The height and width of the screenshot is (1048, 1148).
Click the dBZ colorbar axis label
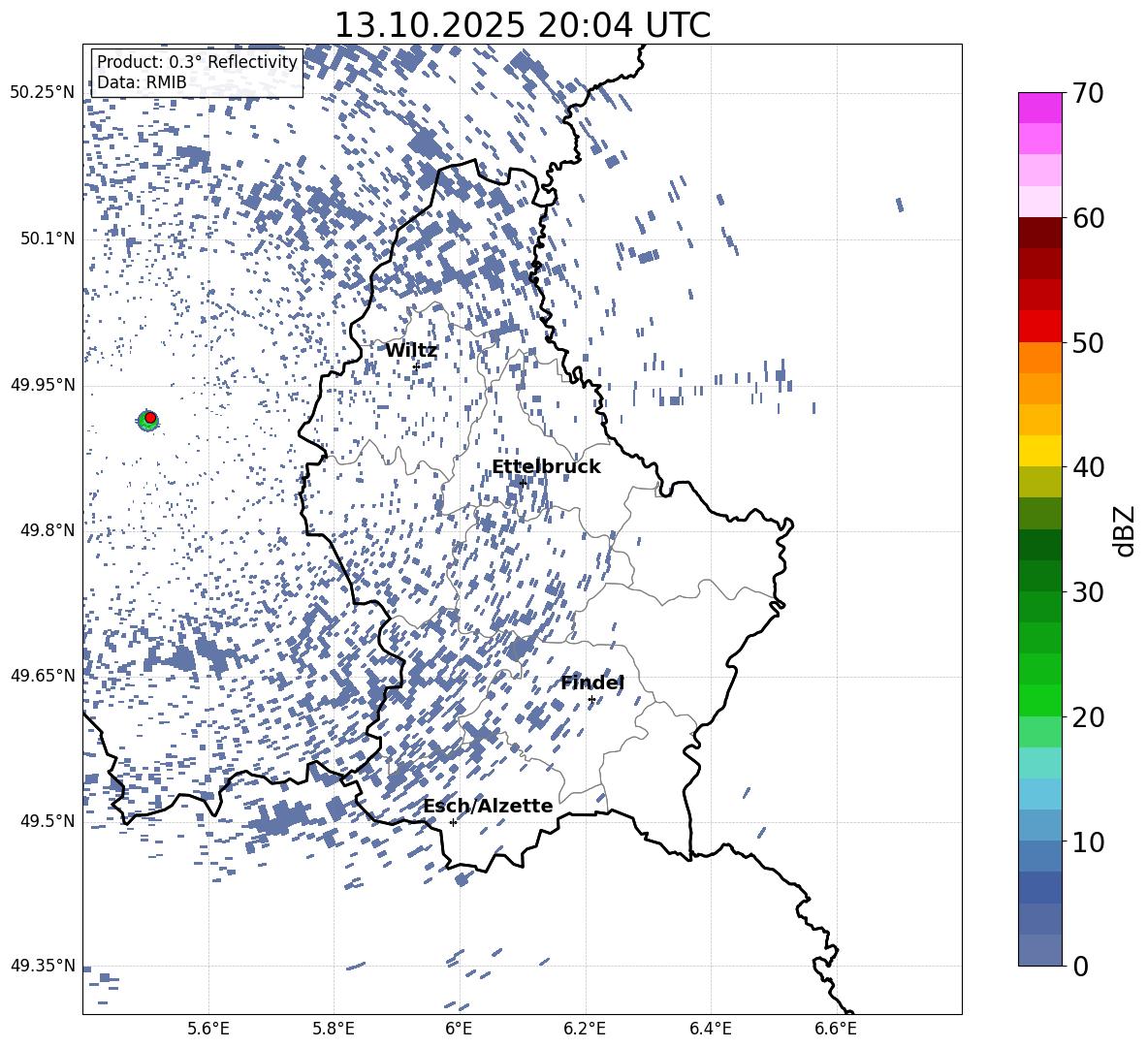pos(1126,530)
